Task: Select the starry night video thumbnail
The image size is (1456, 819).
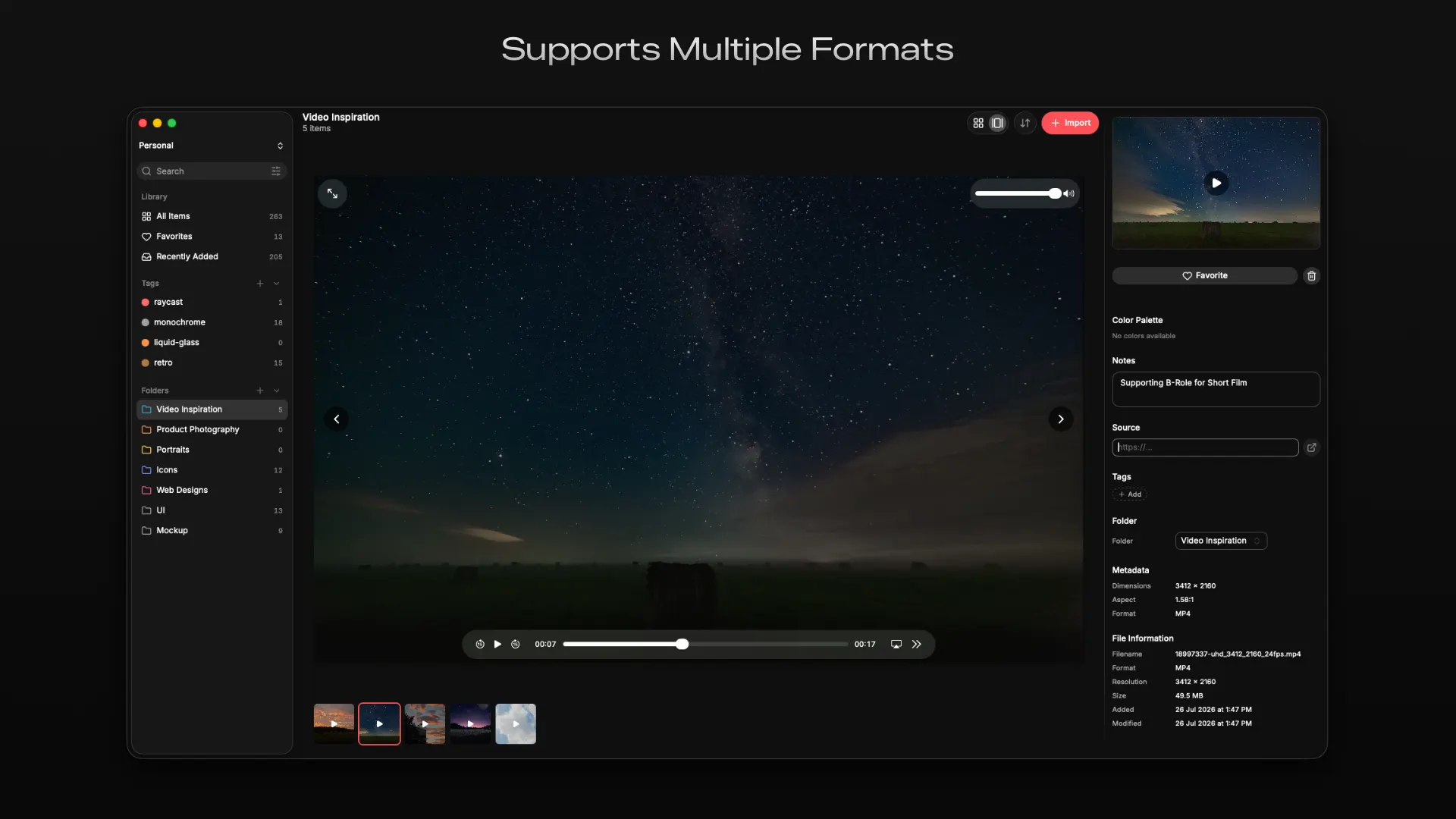Action: [379, 724]
